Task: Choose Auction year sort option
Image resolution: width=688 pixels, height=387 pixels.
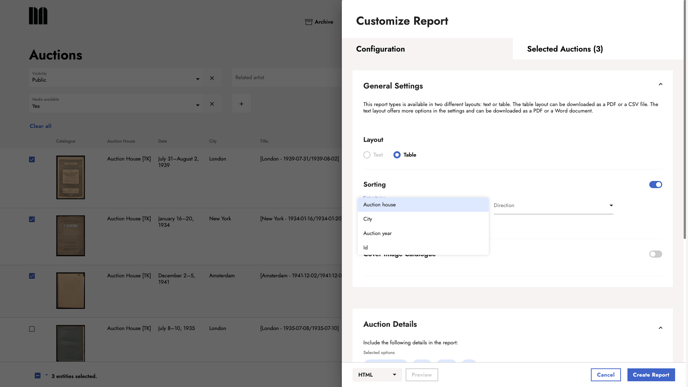Action: [423, 233]
